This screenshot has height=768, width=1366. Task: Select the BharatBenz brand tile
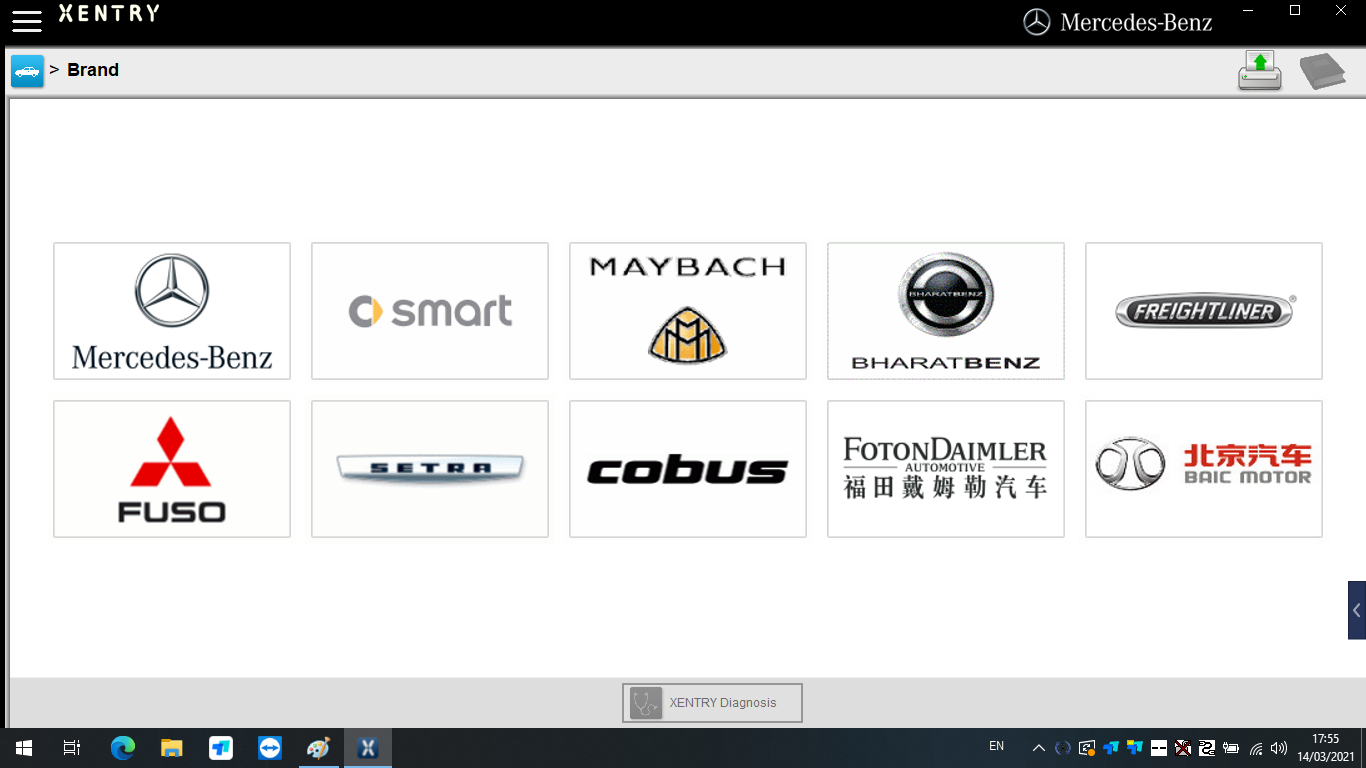coord(946,311)
